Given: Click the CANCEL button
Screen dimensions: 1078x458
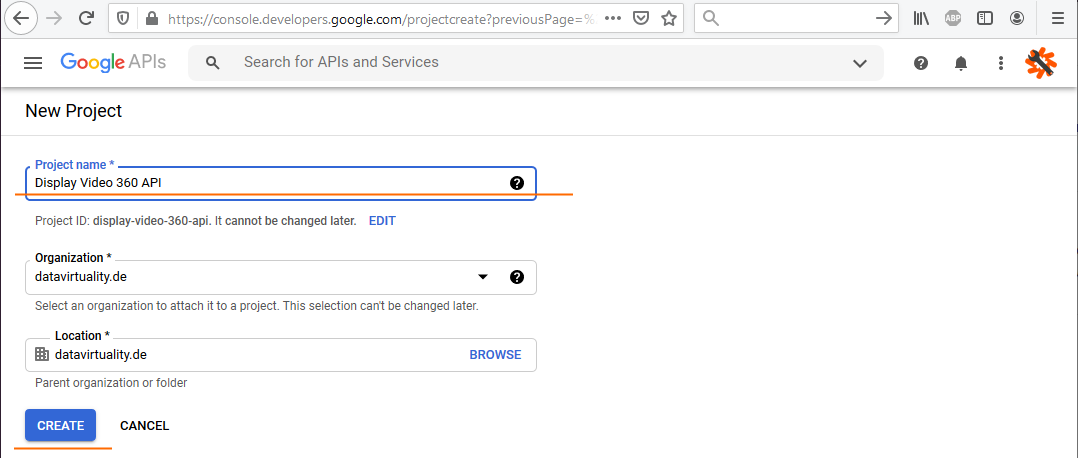Looking at the screenshot, I should click(144, 425).
